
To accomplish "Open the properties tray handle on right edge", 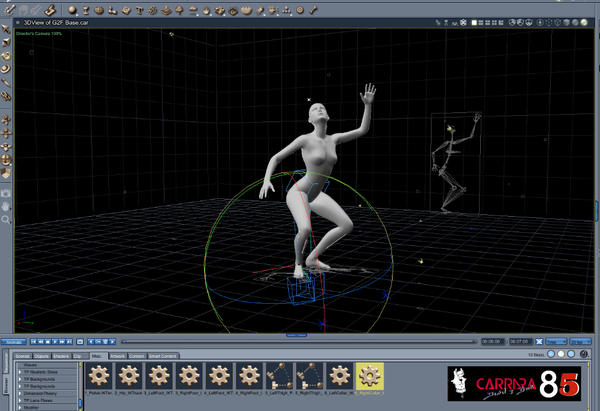I will [598, 211].
